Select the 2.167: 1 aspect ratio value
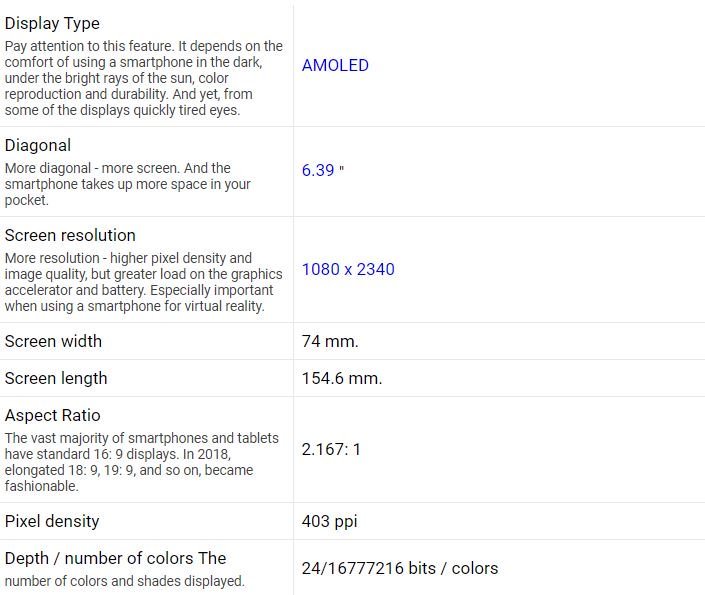The width and height of the screenshot is (705, 595). pyautogui.click(x=331, y=449)
